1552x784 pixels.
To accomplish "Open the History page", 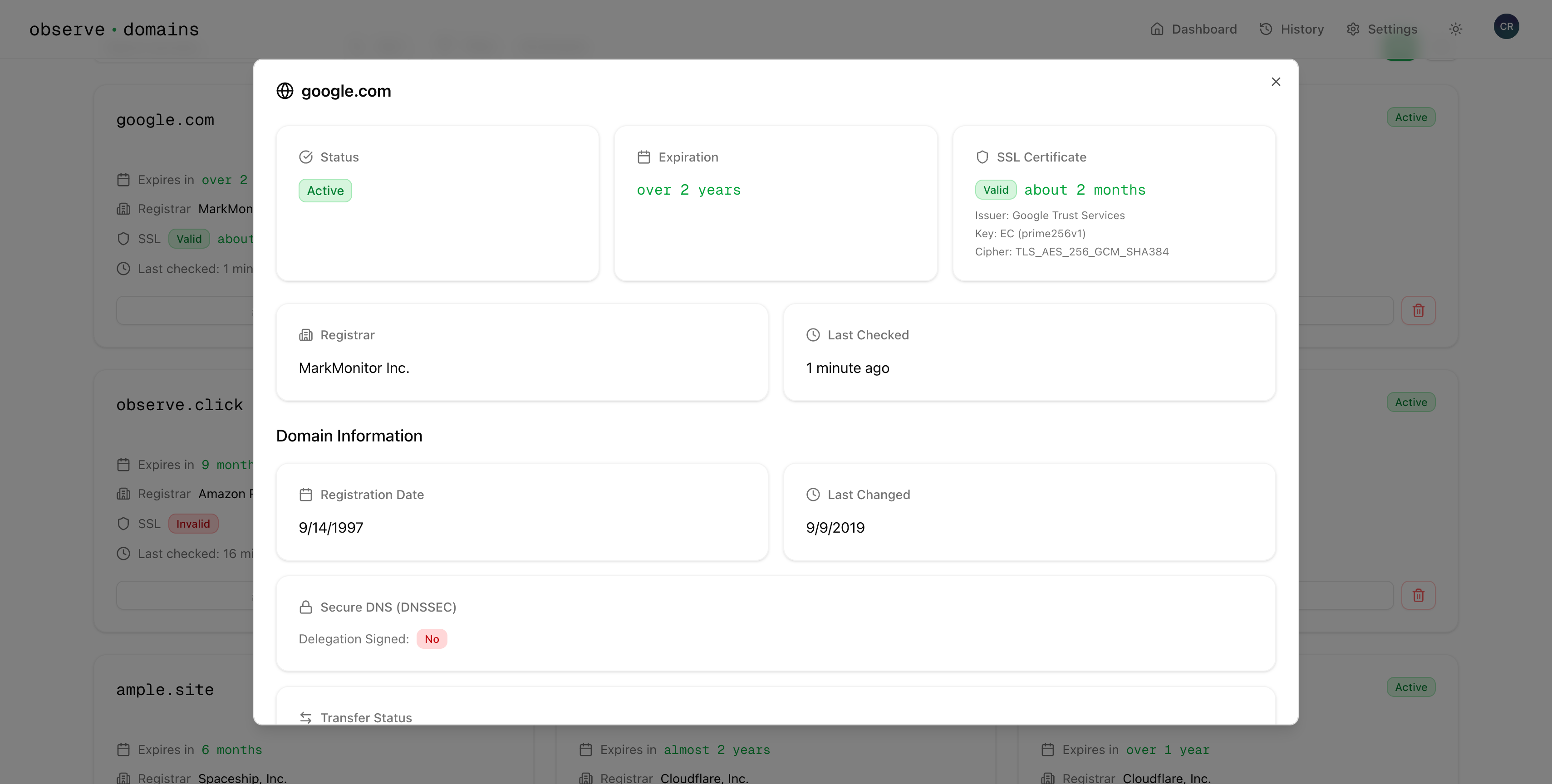I will pyautogui.click(x=1292, y=29).
